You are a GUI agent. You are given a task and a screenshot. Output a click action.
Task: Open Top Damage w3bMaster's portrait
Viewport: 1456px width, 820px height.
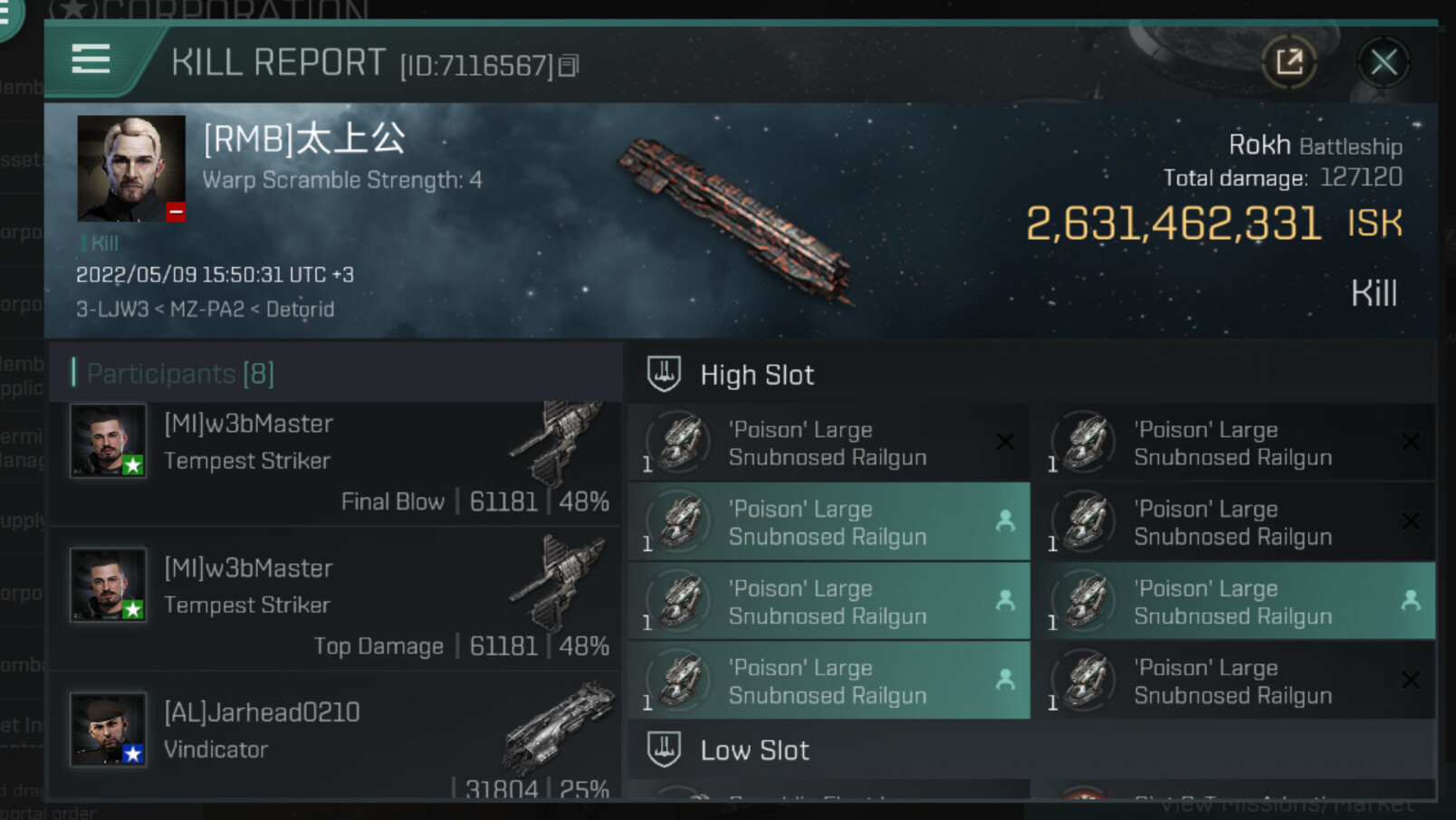108,585
